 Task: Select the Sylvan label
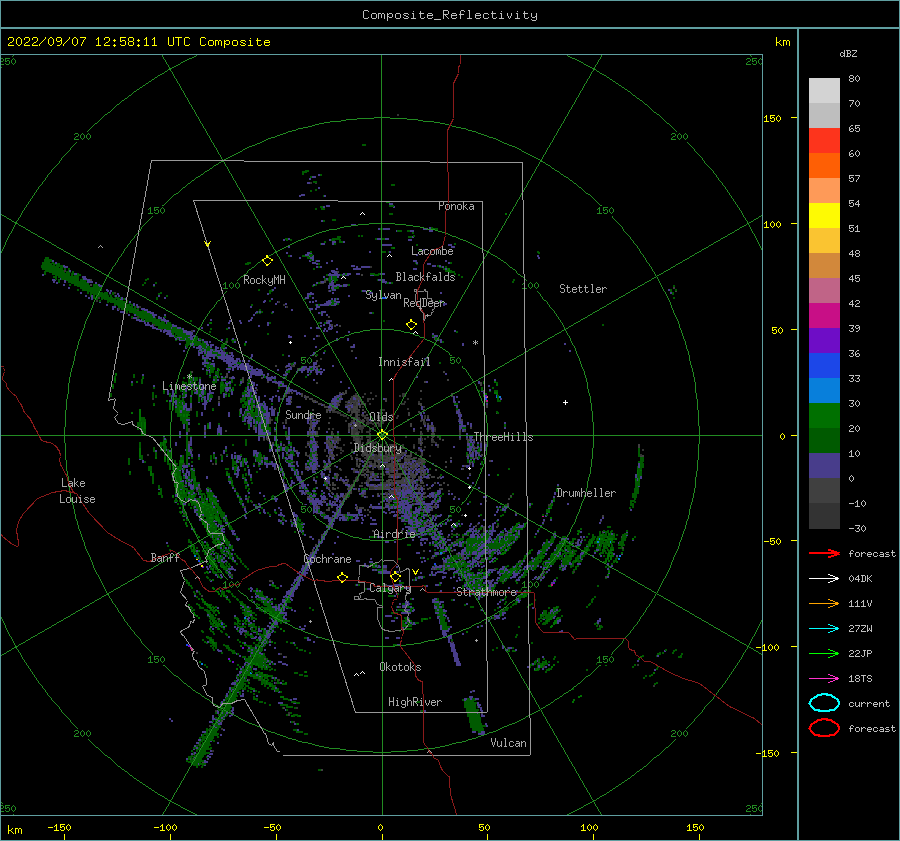pos(383,295)
